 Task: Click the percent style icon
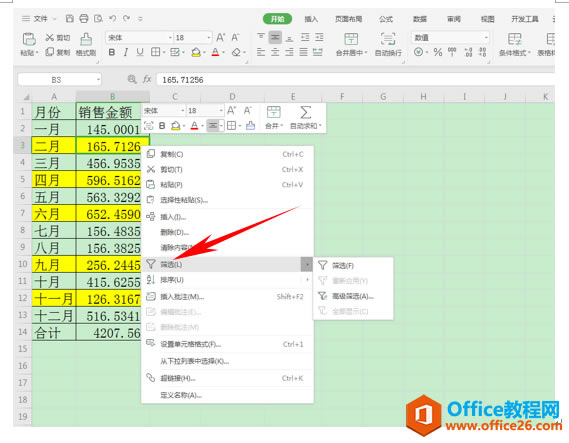tap(438, 53)
